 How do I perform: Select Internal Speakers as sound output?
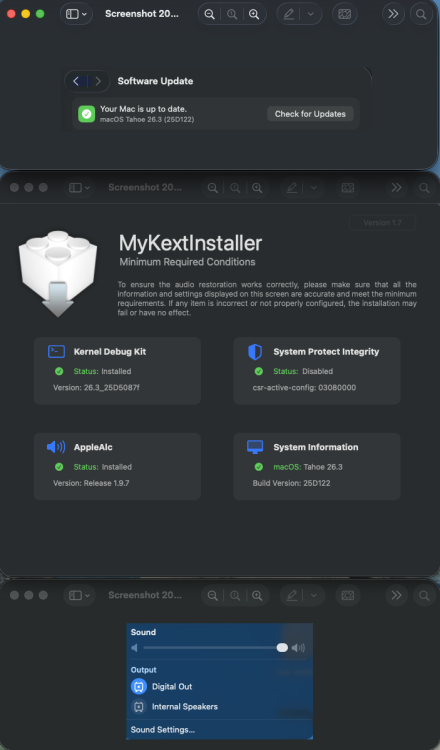(220, 707)
